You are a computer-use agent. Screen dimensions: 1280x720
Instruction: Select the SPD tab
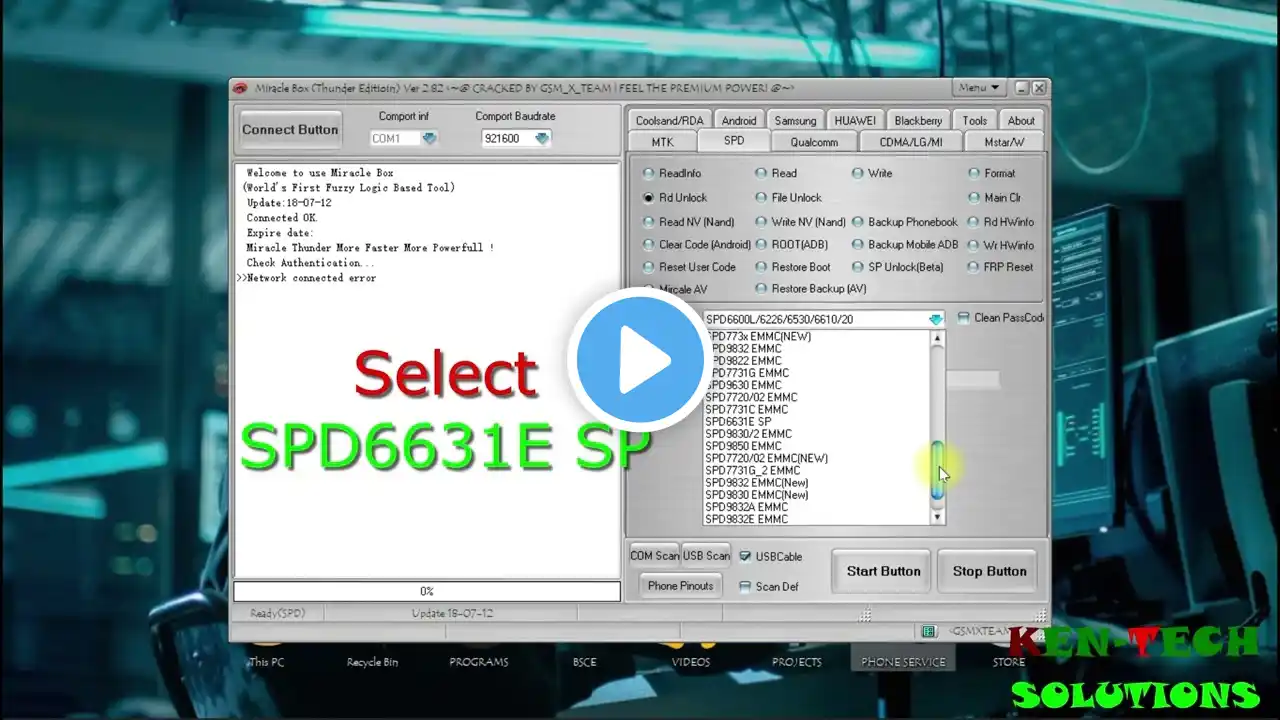tap(734, 141)
